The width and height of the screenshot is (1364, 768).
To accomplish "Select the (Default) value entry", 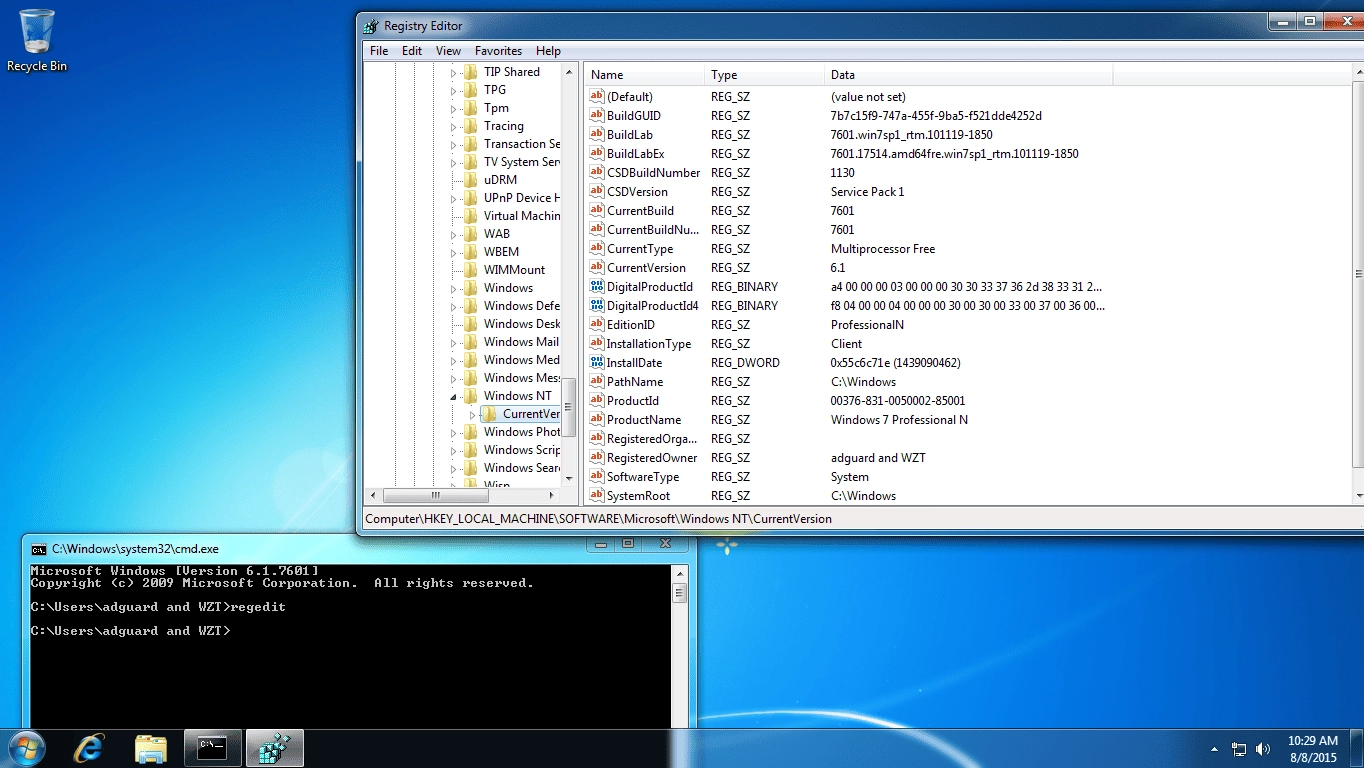I will point(630,97).
